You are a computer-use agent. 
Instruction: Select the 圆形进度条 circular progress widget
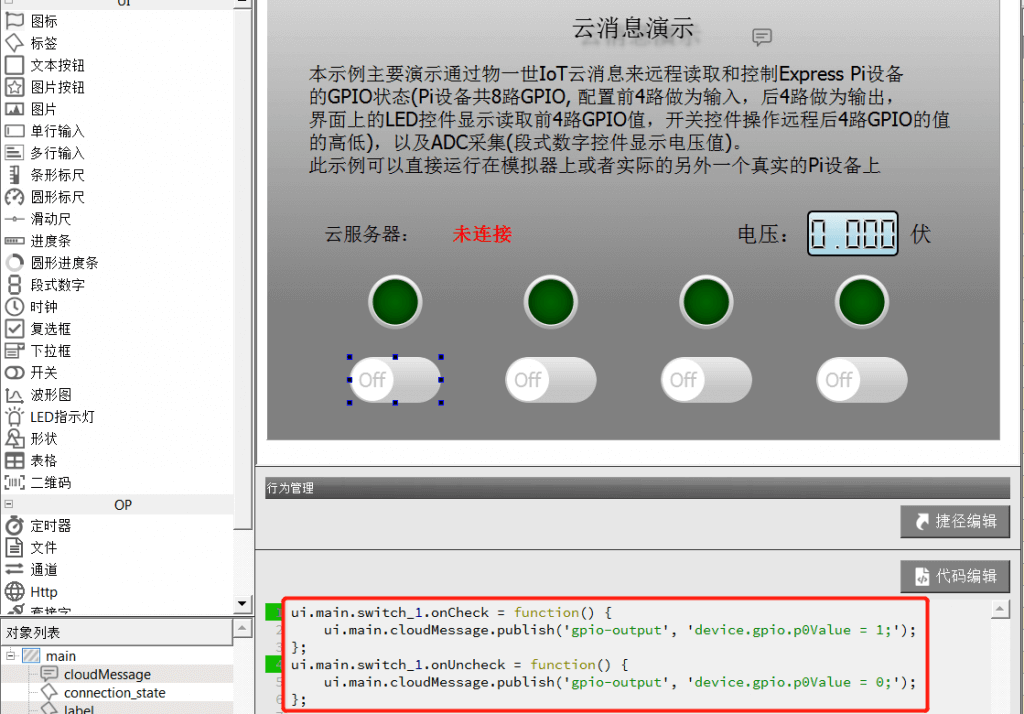click(52, 263)
